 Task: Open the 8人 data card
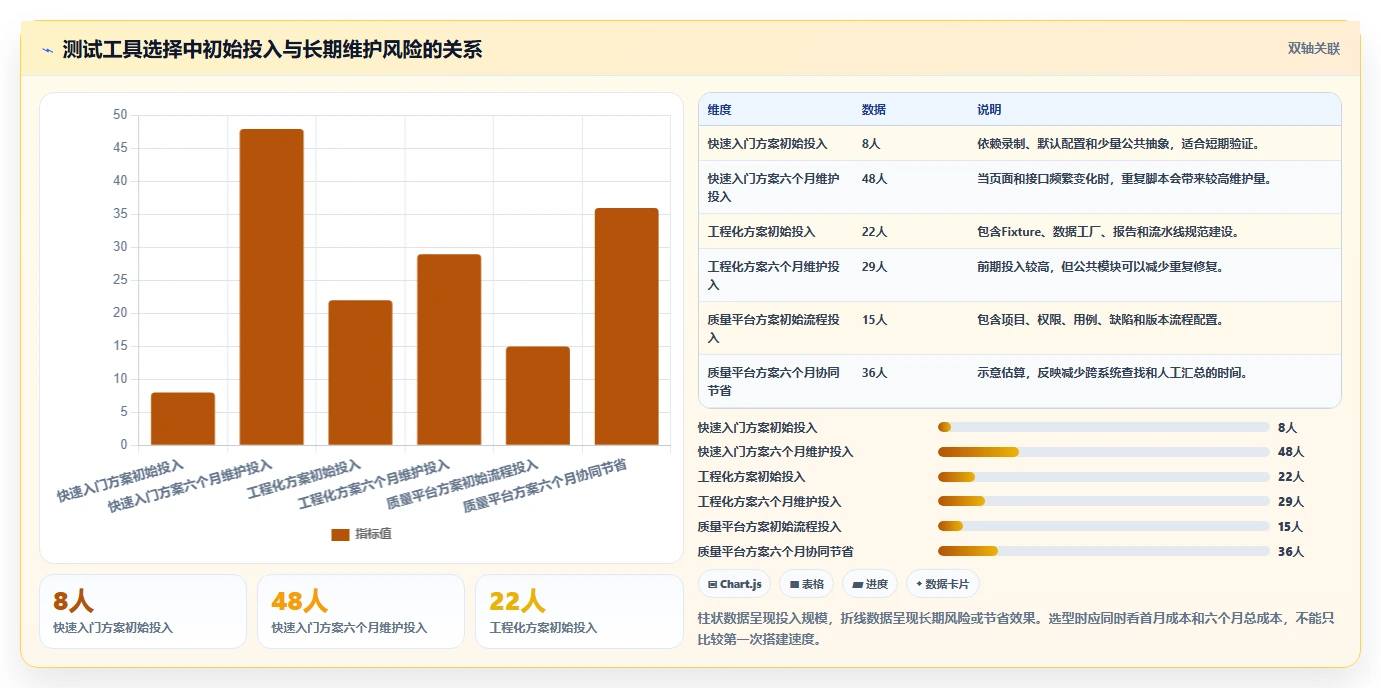click(x=143, y=611)
